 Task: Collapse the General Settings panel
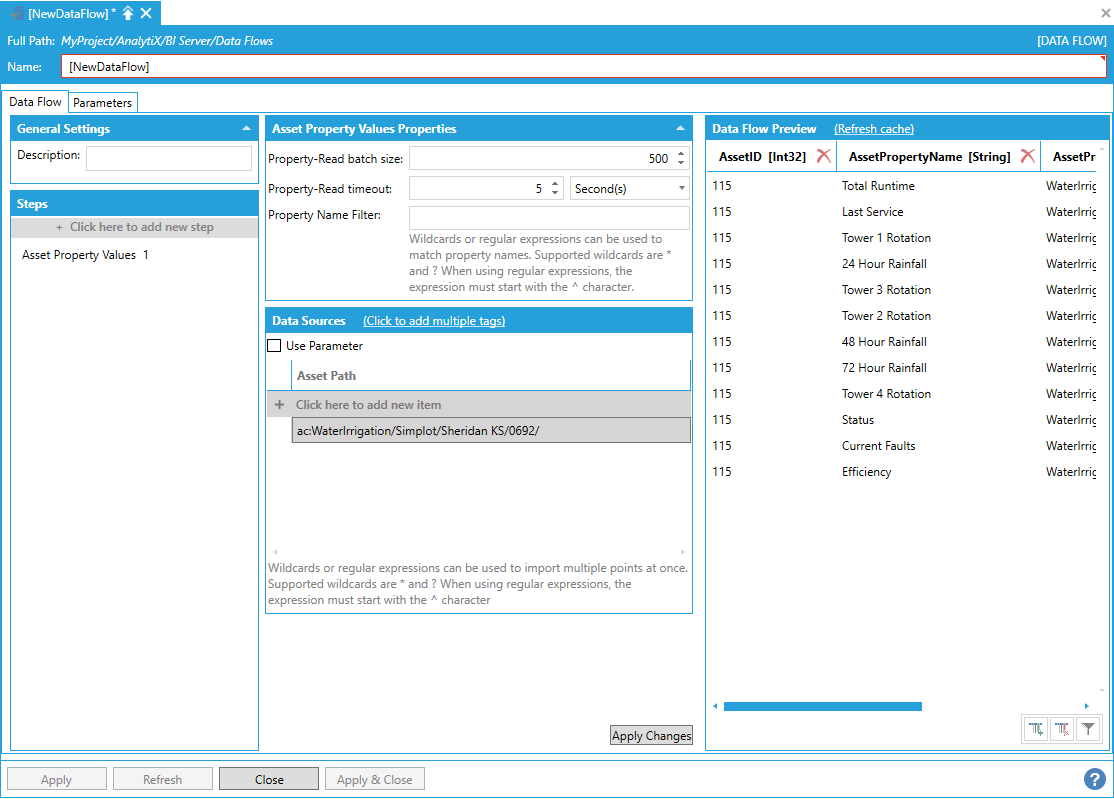tap(246, 129)
